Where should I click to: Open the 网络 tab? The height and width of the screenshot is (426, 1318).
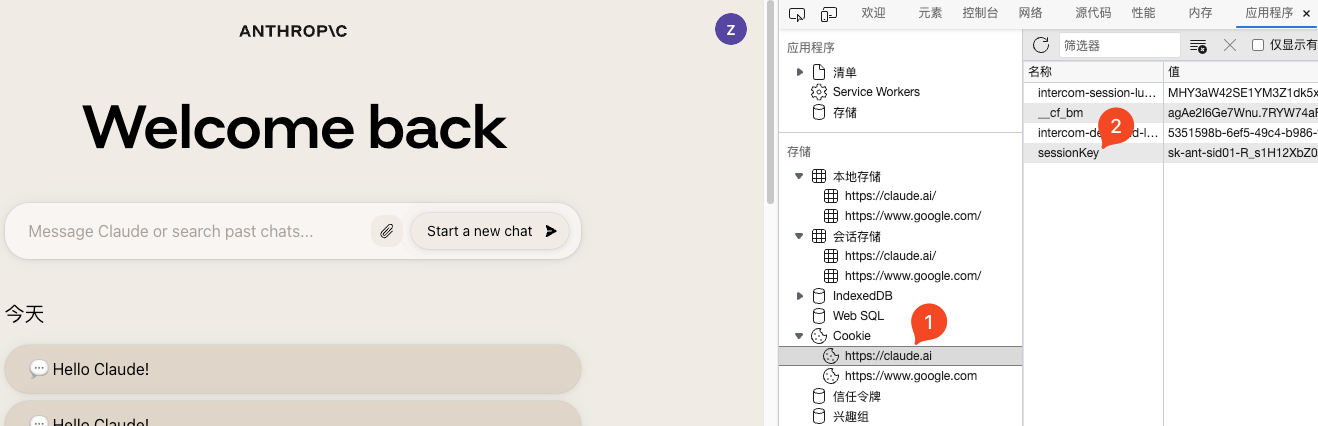click(1031, 13)
